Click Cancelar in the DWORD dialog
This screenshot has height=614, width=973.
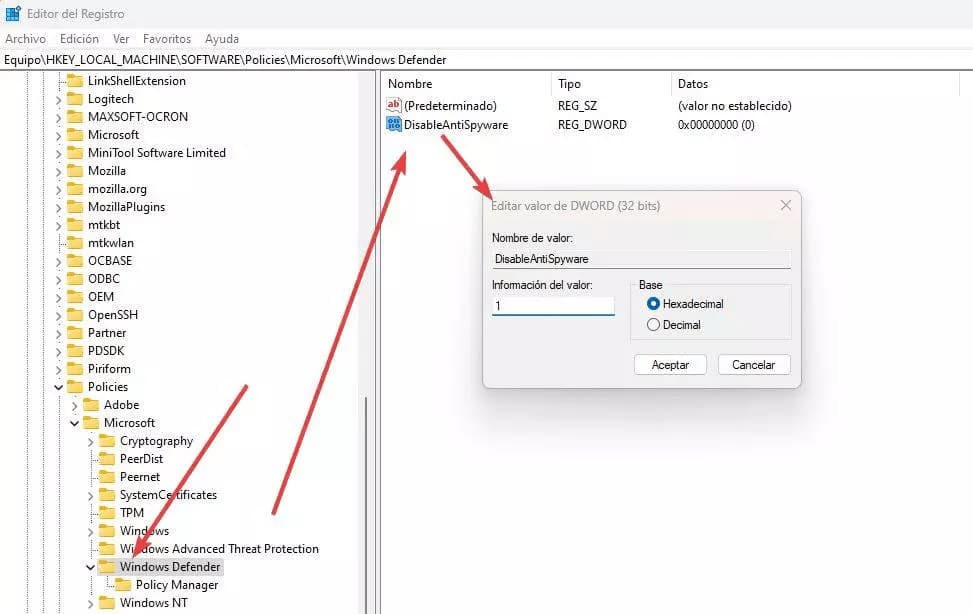coord(754,364)
